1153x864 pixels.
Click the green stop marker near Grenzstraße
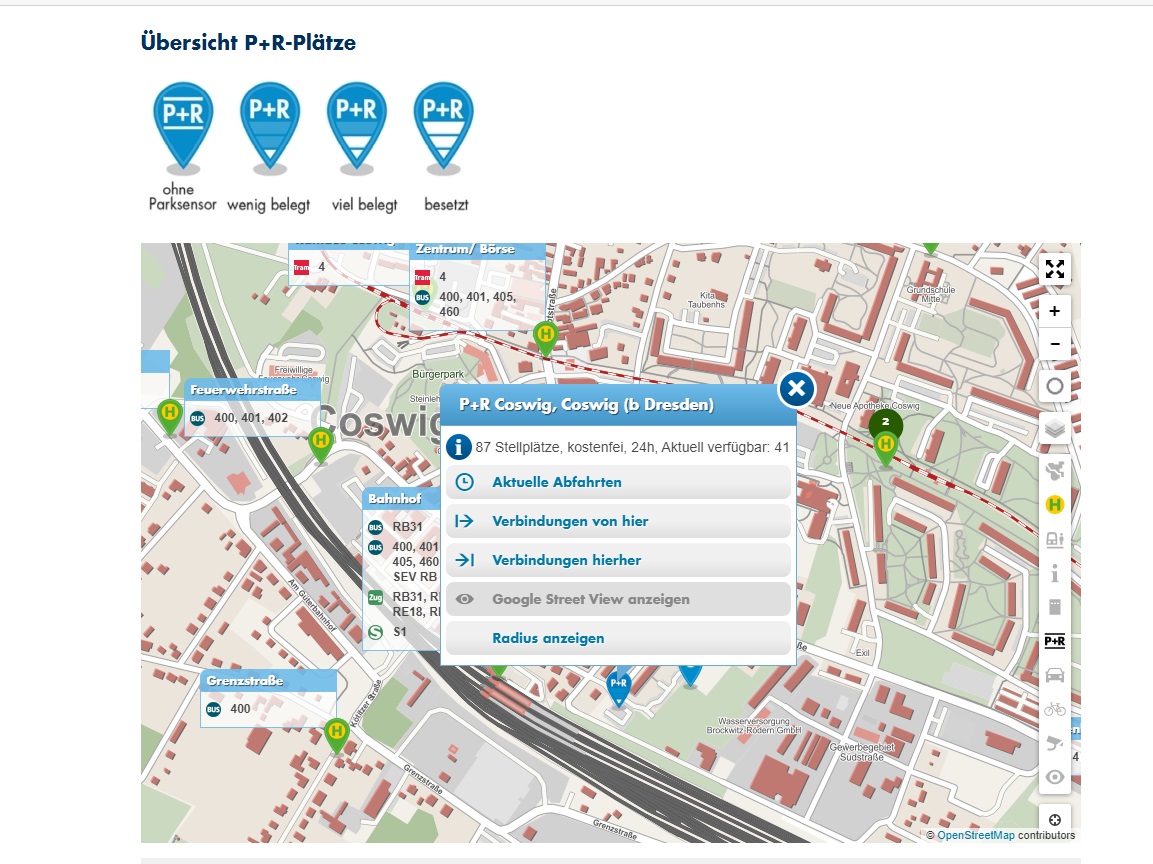point(337,734)
